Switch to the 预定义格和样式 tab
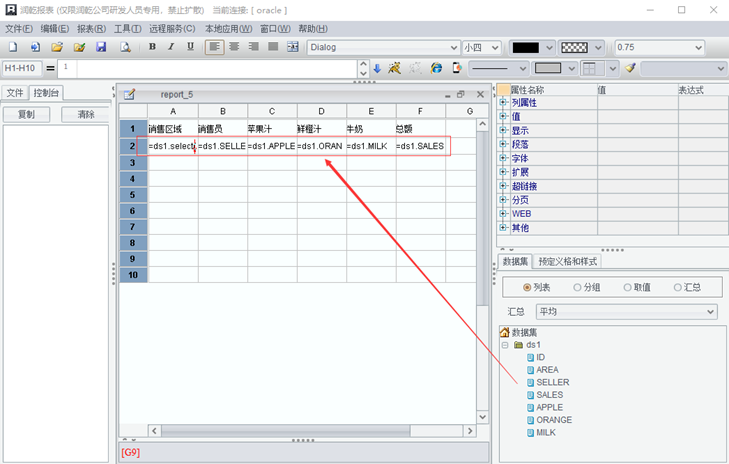This screenshot has width=729, height=464. [567, 262]
